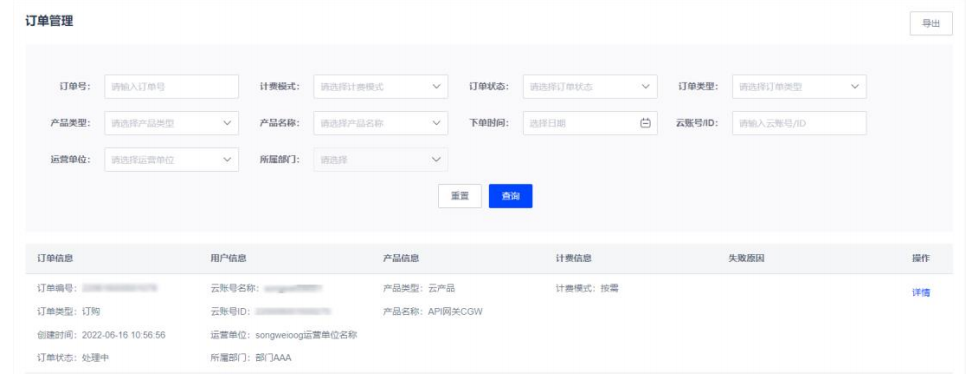Image resolution: width=977 pixels, height=384 pixels.
Task: Click the 失败原因 column header
Action: point(746,258)
